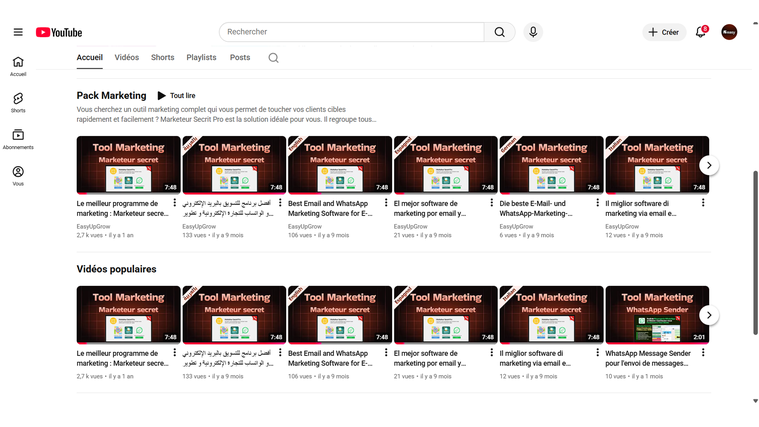Show next videos in Pack Marketing row
The height and width of the screenshot is (427, 759).
pyautogui.click(x=708, y=165)
